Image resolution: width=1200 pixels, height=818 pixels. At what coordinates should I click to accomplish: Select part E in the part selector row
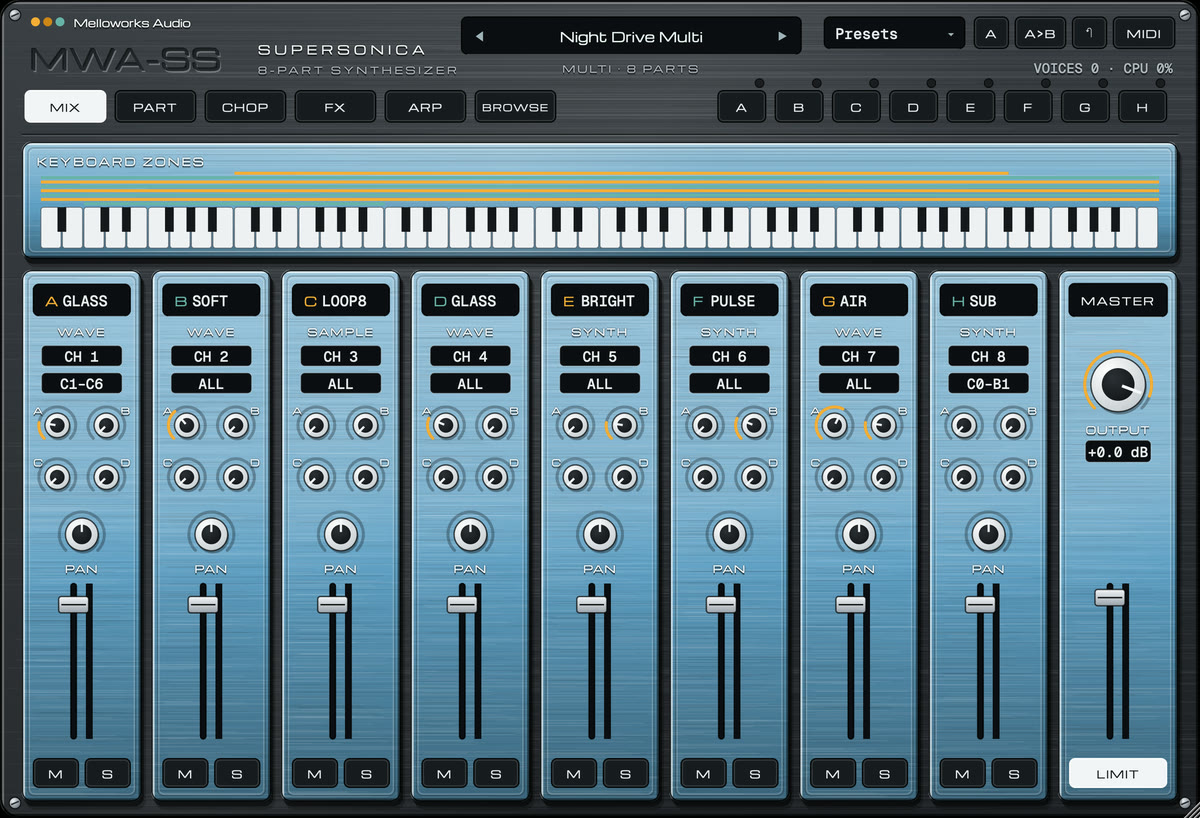970,107
